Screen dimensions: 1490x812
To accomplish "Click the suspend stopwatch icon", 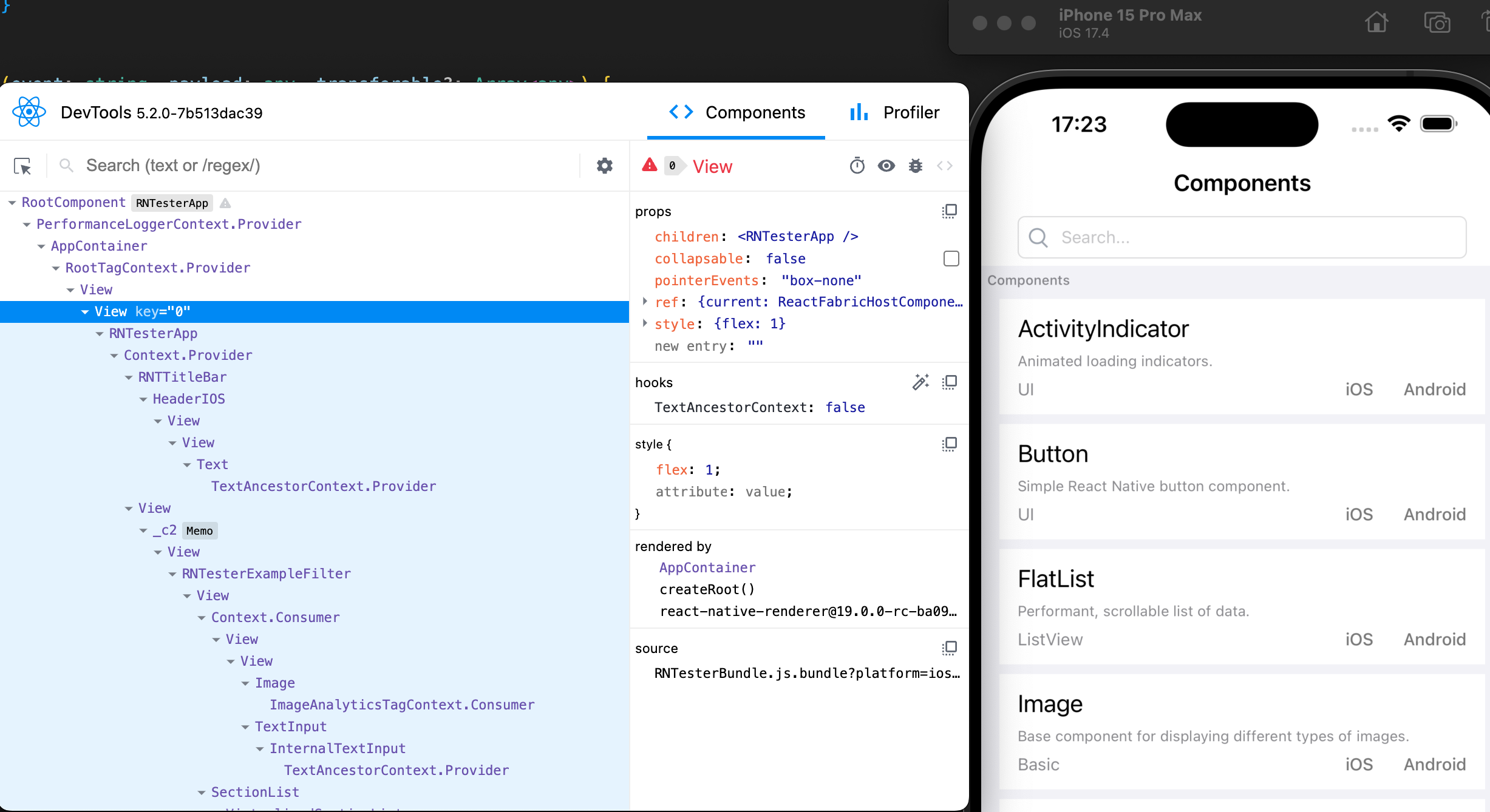I will pyautogui.click(x=857, y=165).
